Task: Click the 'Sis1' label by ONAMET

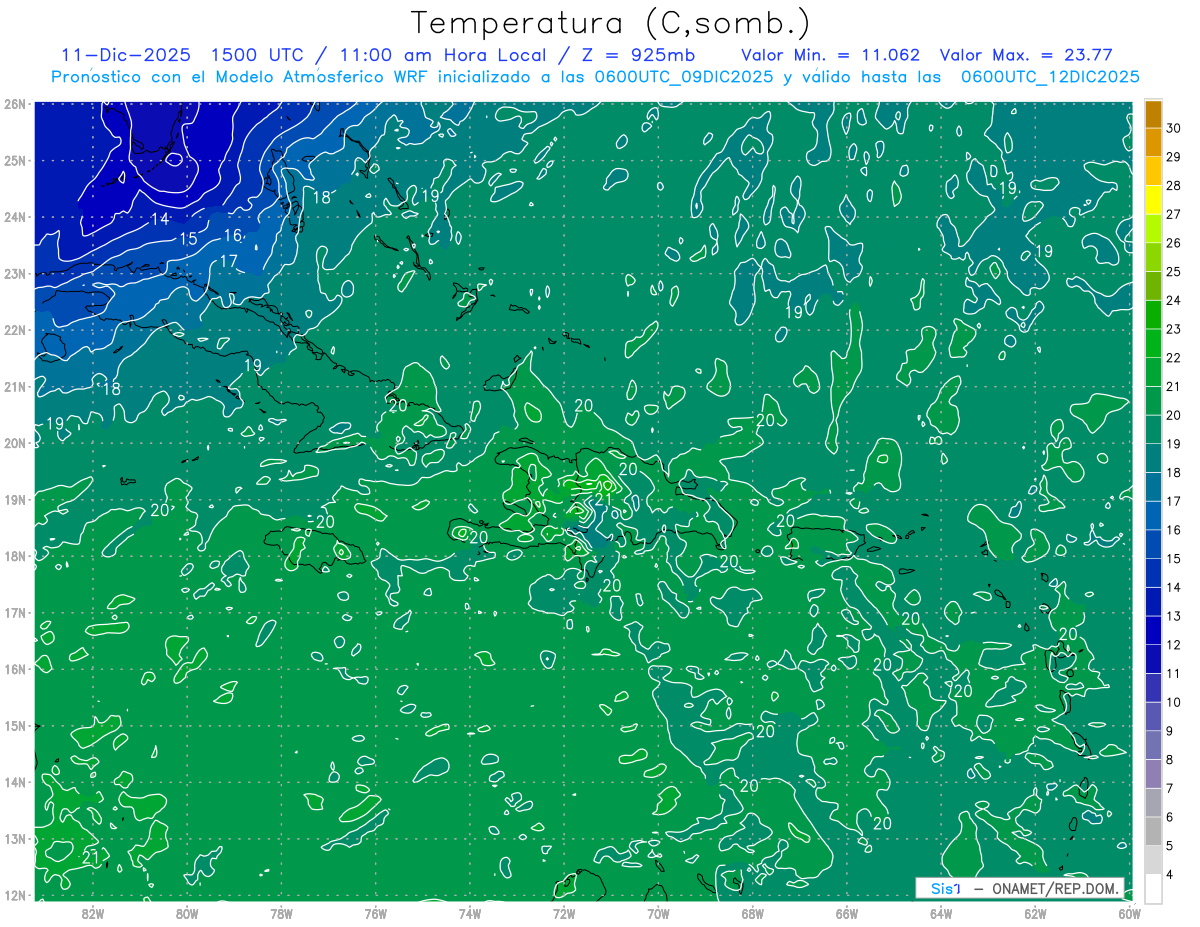Action: coord(946,888)
